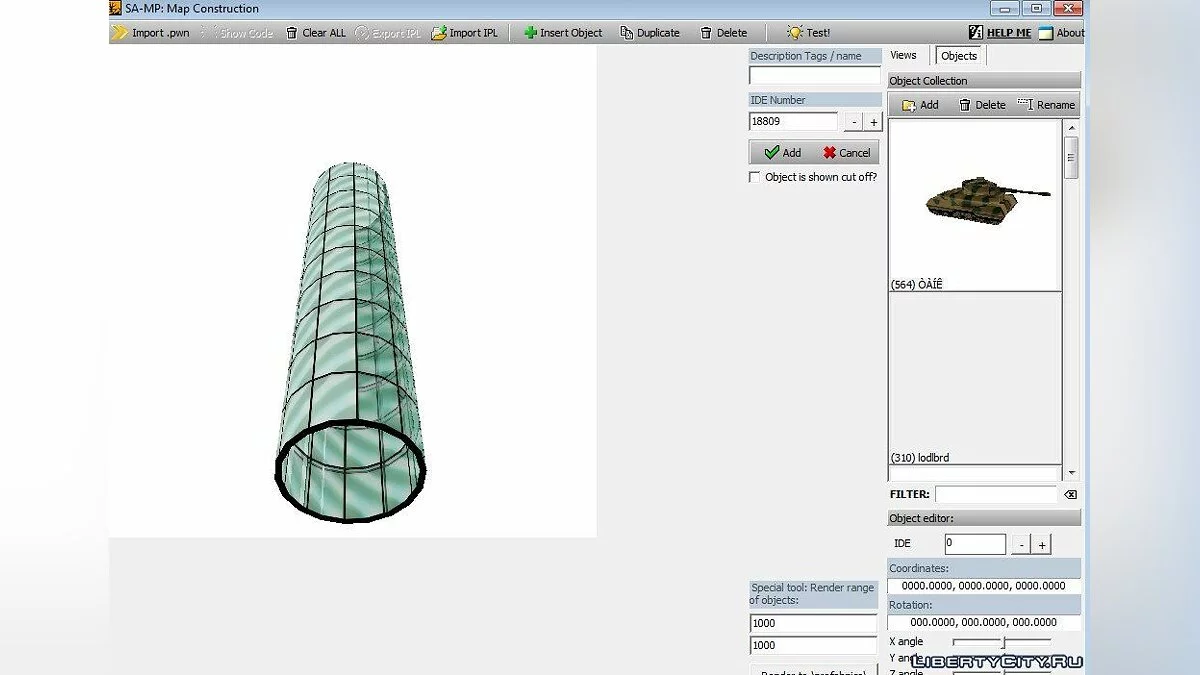Open Import IPL from toolbar
Viewport: 1200px width, 675px height.
(439, 33)
